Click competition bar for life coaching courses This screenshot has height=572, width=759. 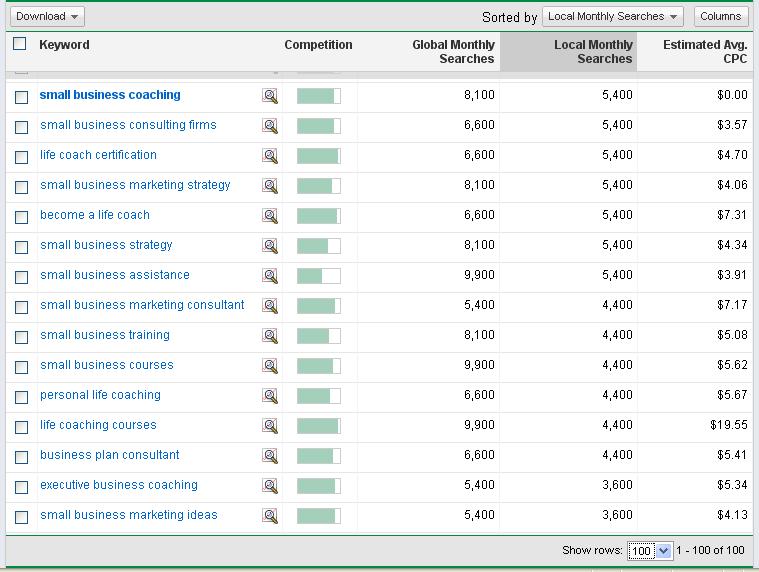tap(319, 426)
